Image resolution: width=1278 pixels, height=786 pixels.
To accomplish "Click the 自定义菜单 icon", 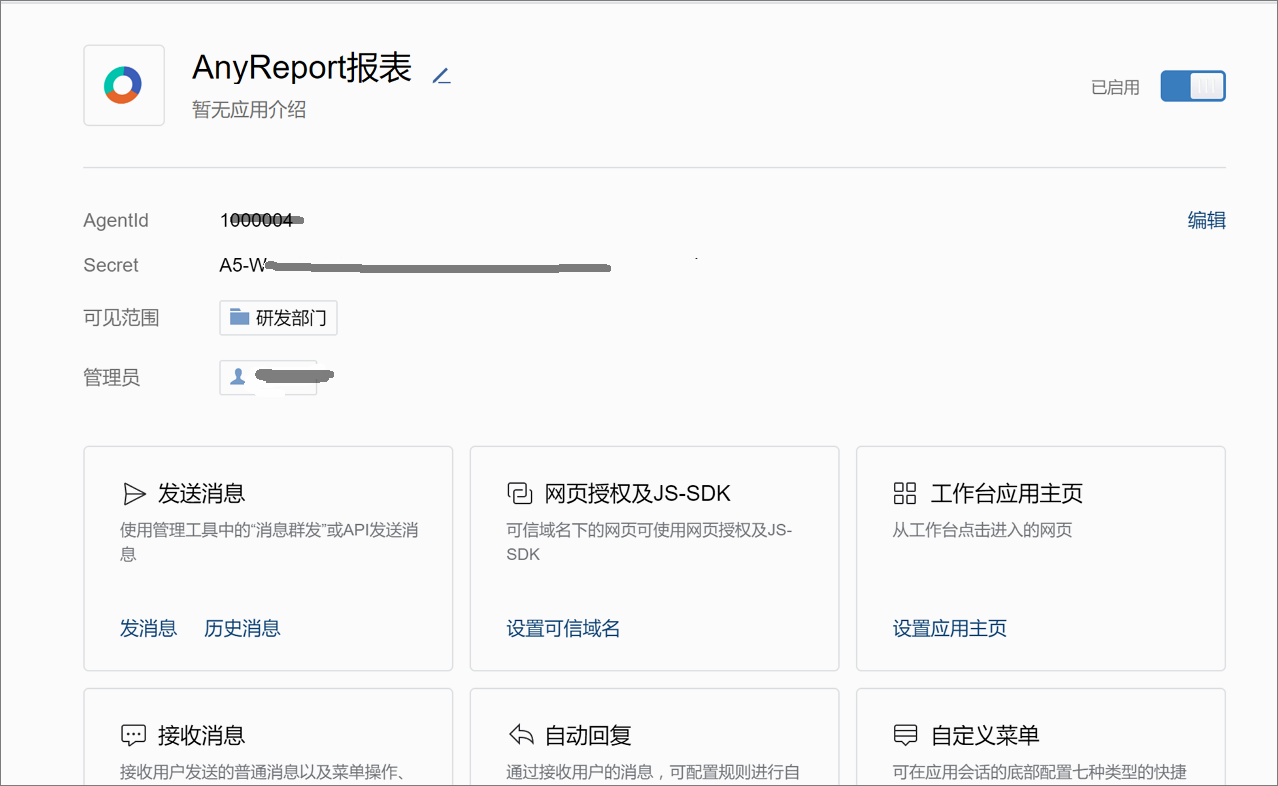I will [x=905, y=736].
